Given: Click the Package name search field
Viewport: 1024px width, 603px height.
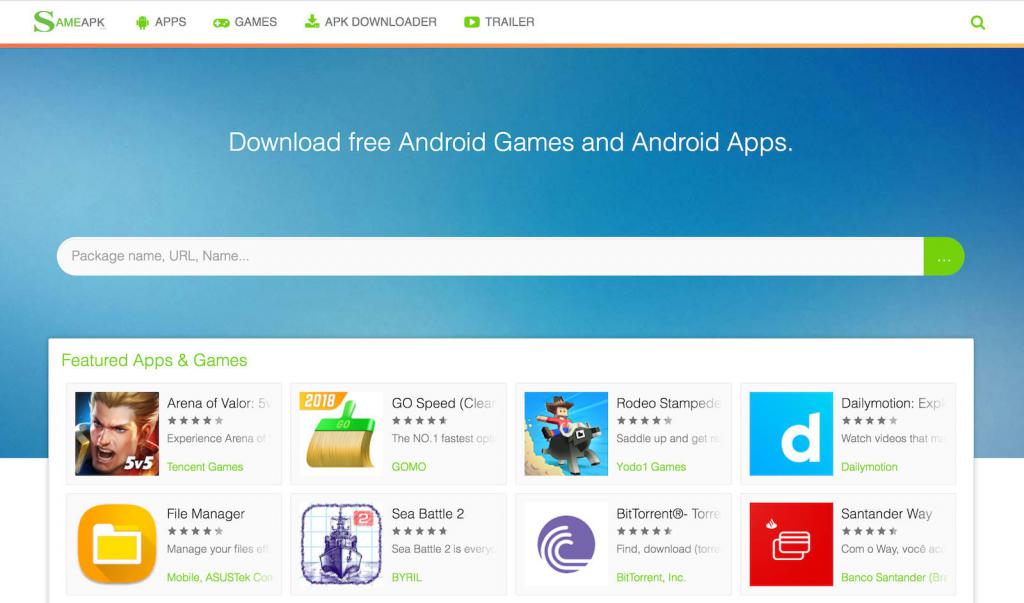Looking at the screenshot, I should [x=490, y=256].
